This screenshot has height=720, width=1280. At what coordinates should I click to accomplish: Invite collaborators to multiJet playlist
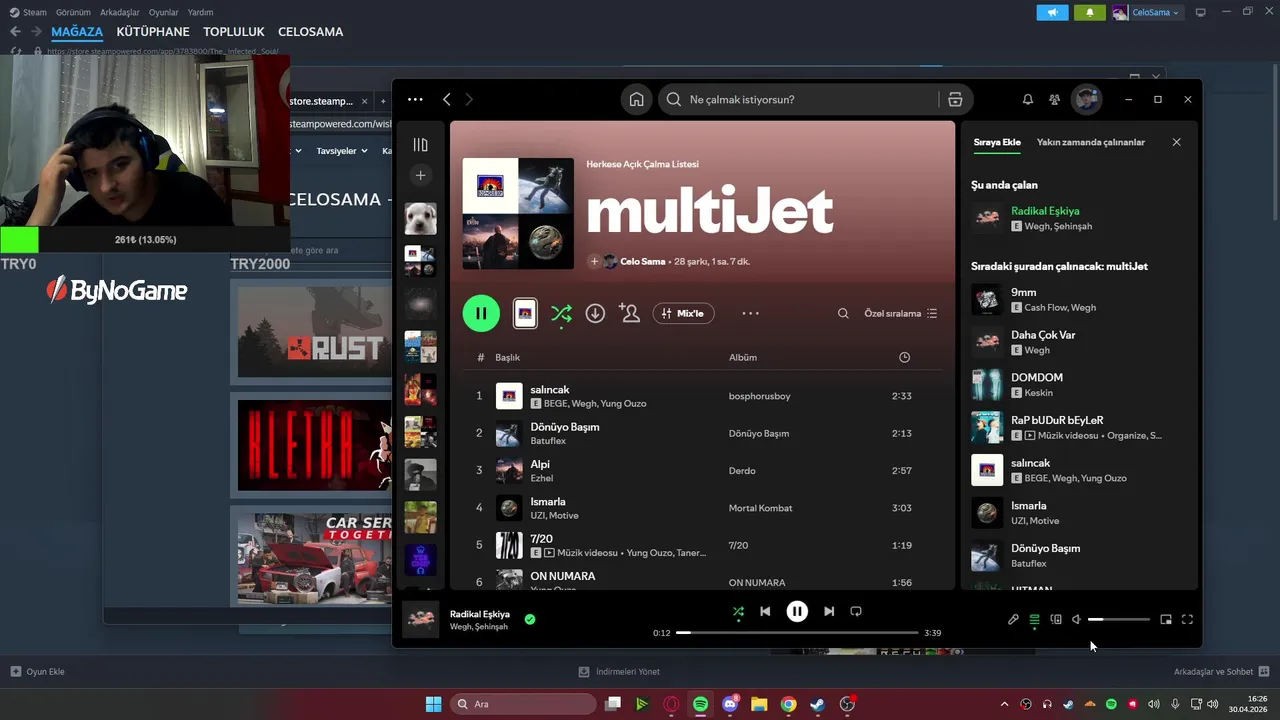(629, 313)
